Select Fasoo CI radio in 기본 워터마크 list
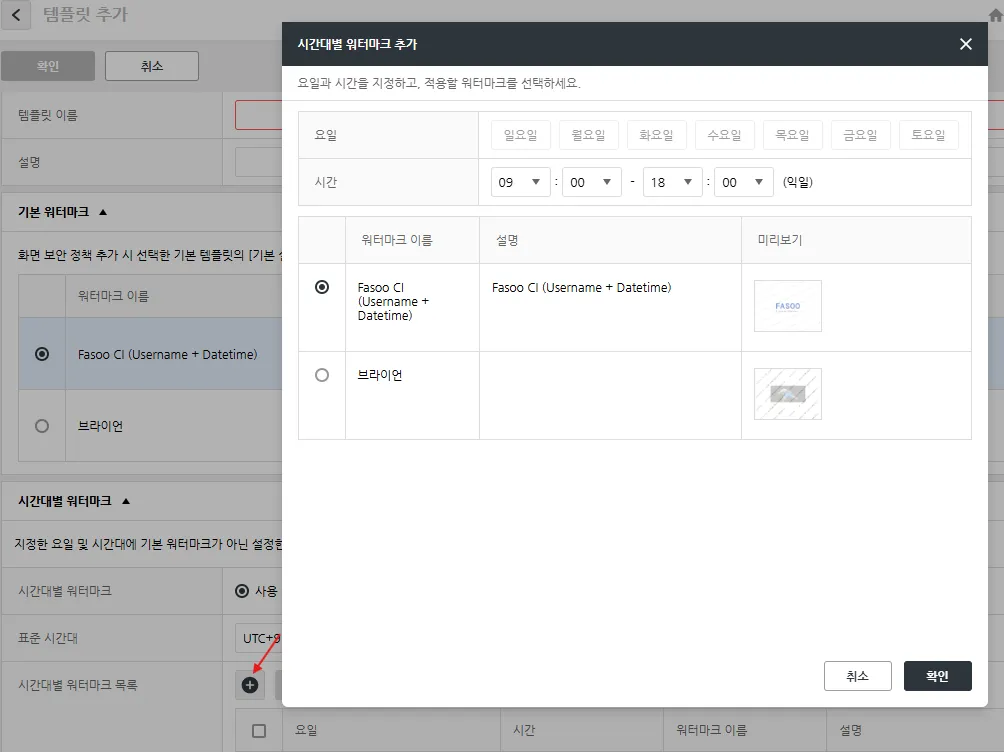Screen dimensions: 1004x752 (x=42, y=354)
